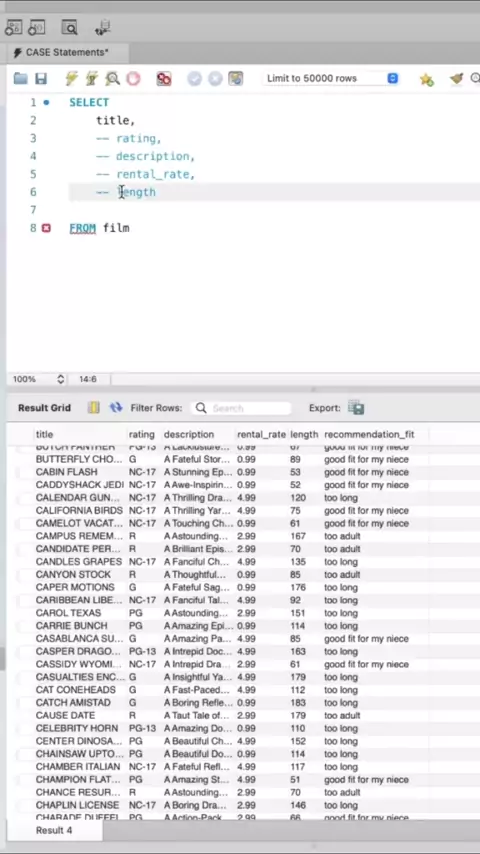The width and height of the screenshot is (480, 854).
Task: Switch to Result 4 tab
Action: [54, 830]
